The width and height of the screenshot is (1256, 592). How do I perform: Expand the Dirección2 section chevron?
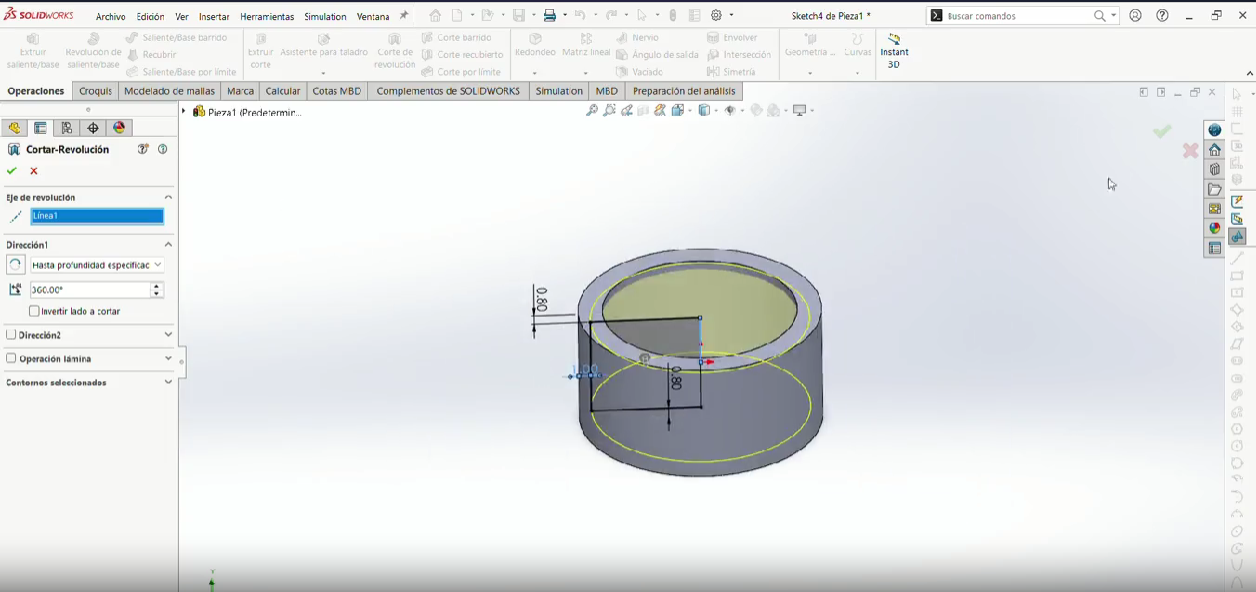[x=168, y=335]
